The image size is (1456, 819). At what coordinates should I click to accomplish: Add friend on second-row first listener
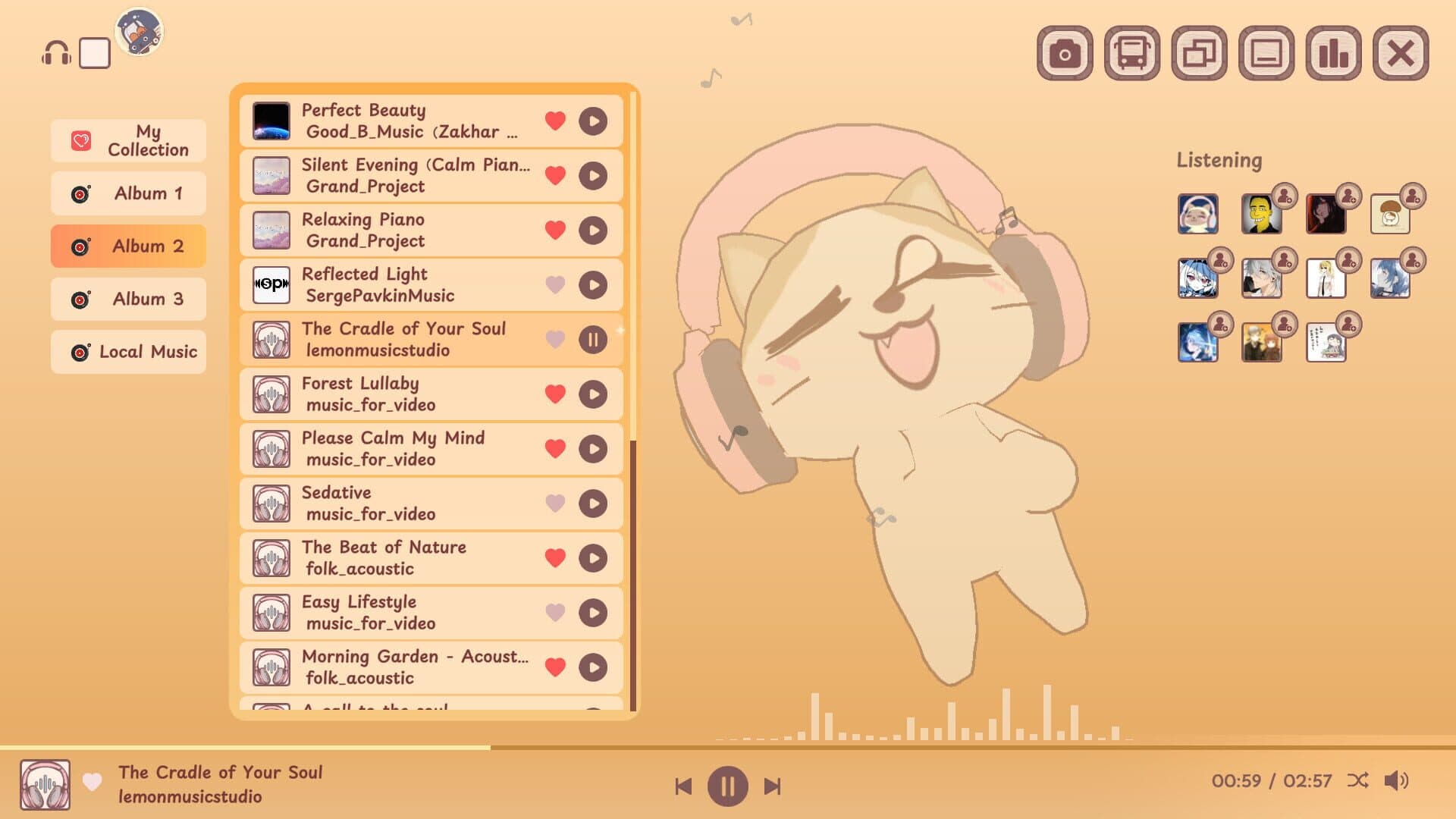[x=1221, y=260]
